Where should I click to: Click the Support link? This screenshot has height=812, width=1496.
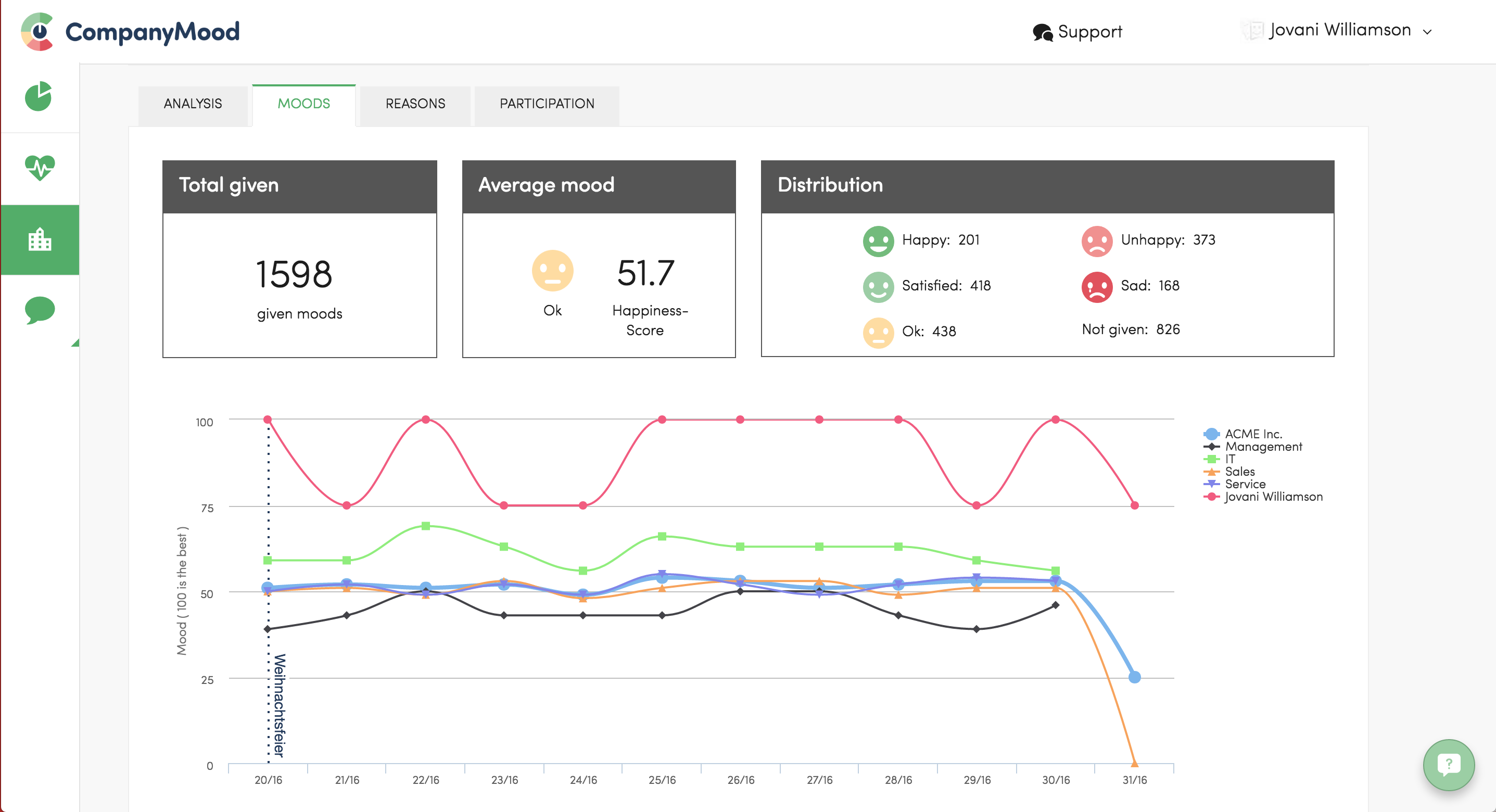1089,31
